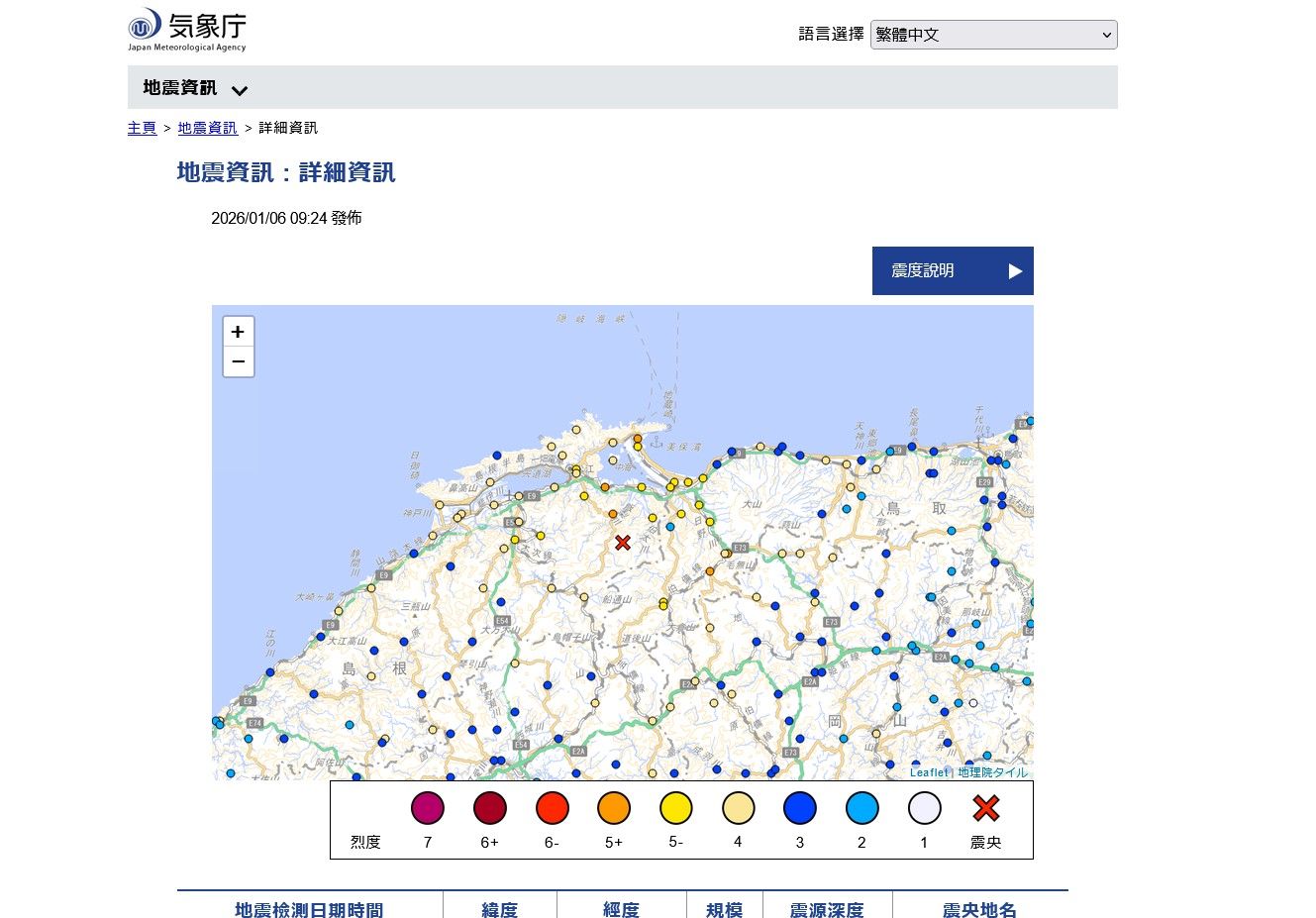Click the intensity 6+ dark red legend circle
The height and width of the screenshot is (918, 1316).
(490, 809)
